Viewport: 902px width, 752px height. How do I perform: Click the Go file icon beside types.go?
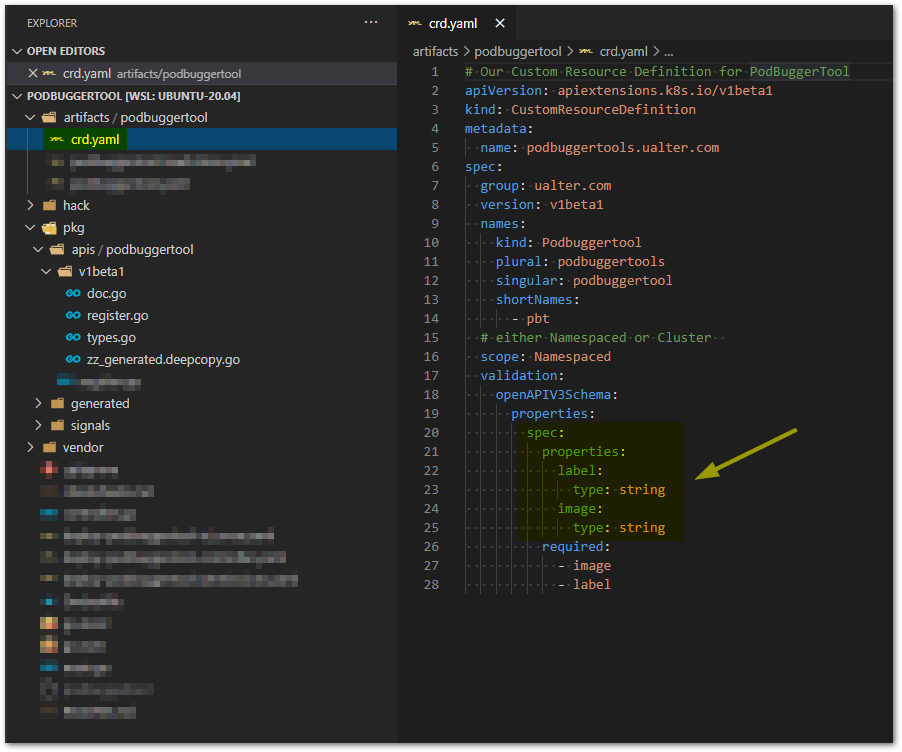coord(73,338)
